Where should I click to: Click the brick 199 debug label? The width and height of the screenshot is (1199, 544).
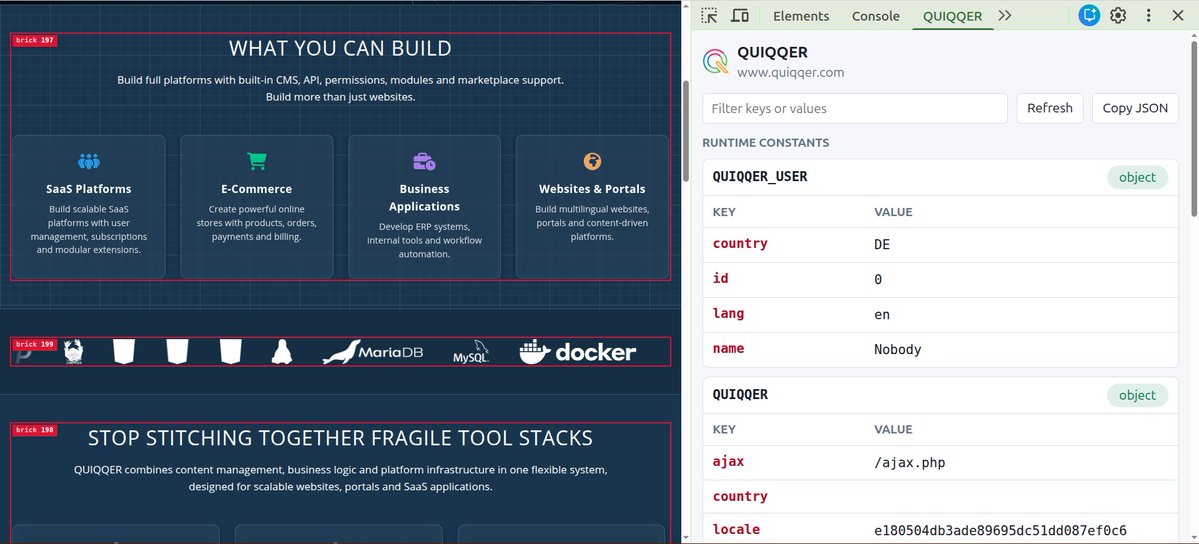(35, 344)
